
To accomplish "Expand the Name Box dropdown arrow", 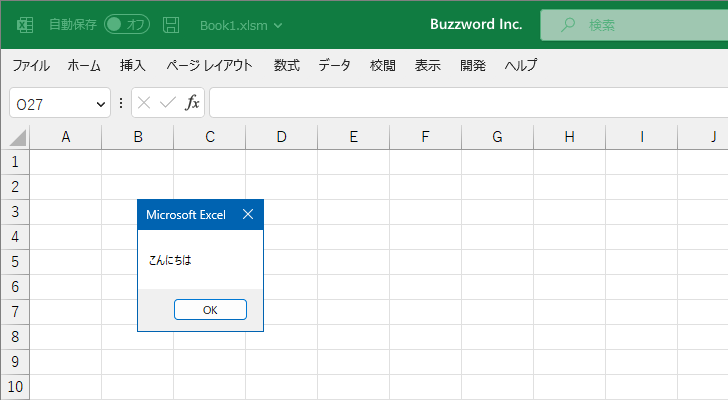I will 101,104.
